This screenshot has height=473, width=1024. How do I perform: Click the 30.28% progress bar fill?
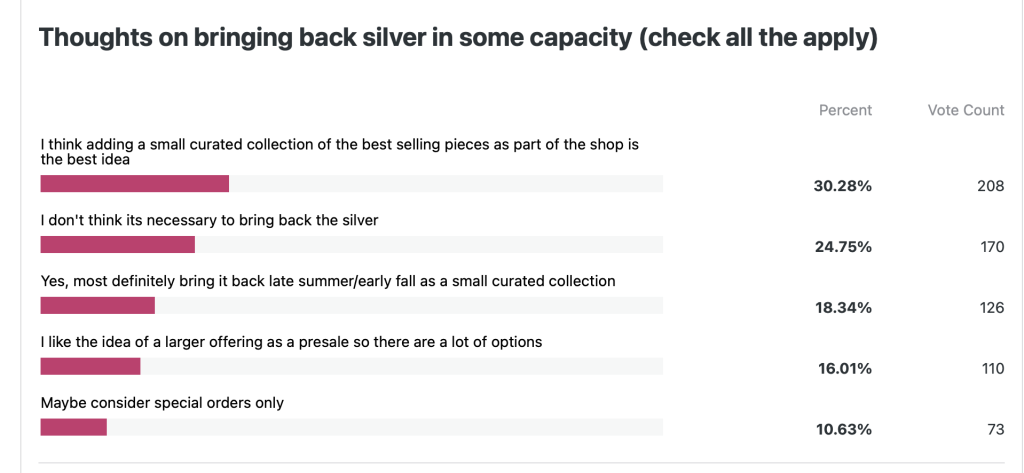click(x=134, y=184)
